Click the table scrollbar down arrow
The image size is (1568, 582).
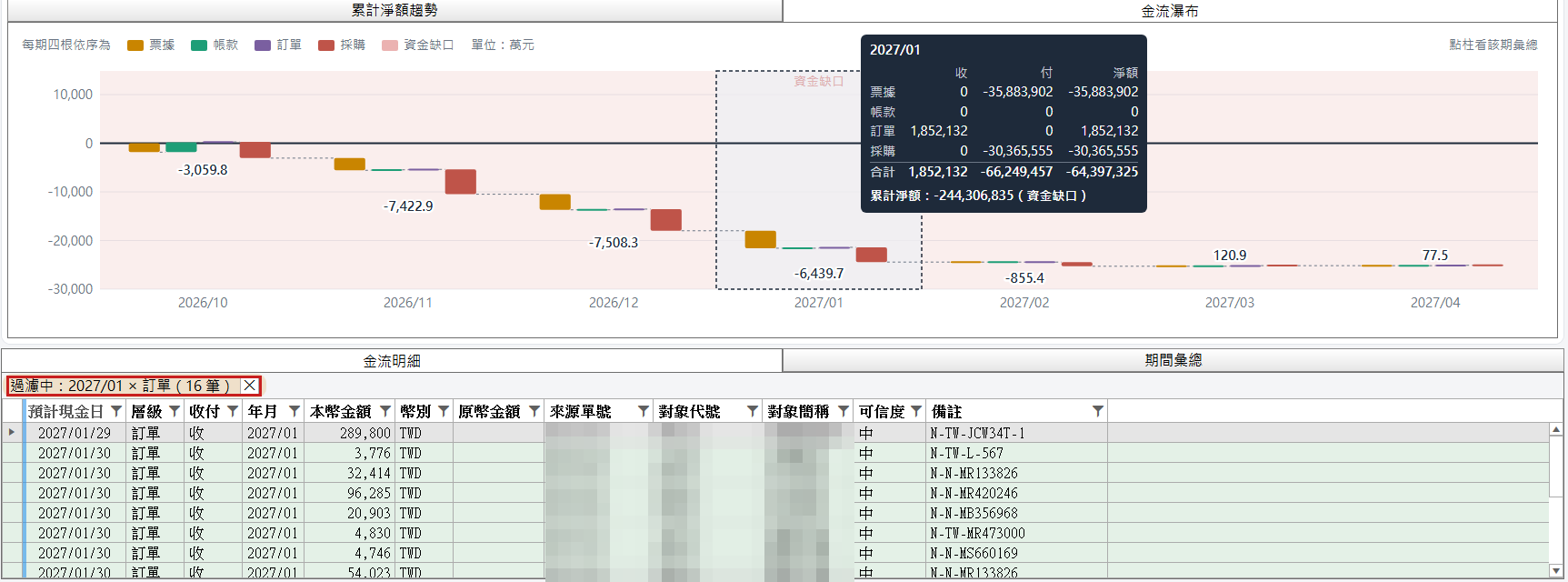[1556, 571]
